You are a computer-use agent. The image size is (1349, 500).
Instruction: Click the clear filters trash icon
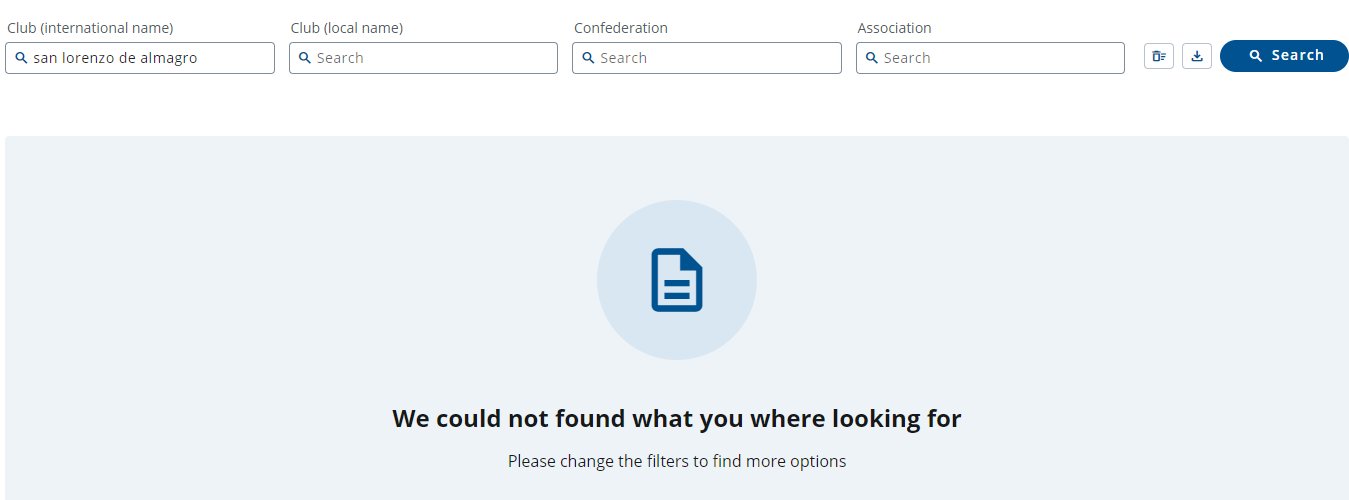click(1158, 56)
